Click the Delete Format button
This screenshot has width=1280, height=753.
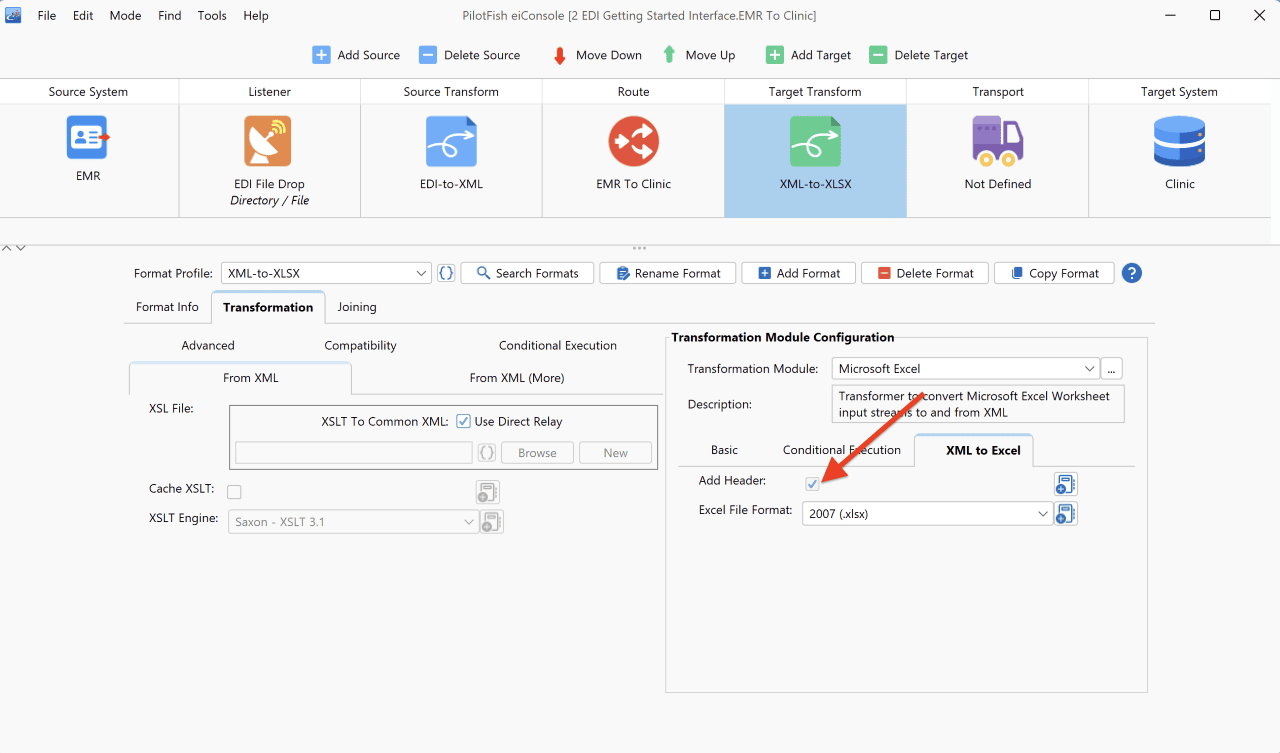point(925,273)
